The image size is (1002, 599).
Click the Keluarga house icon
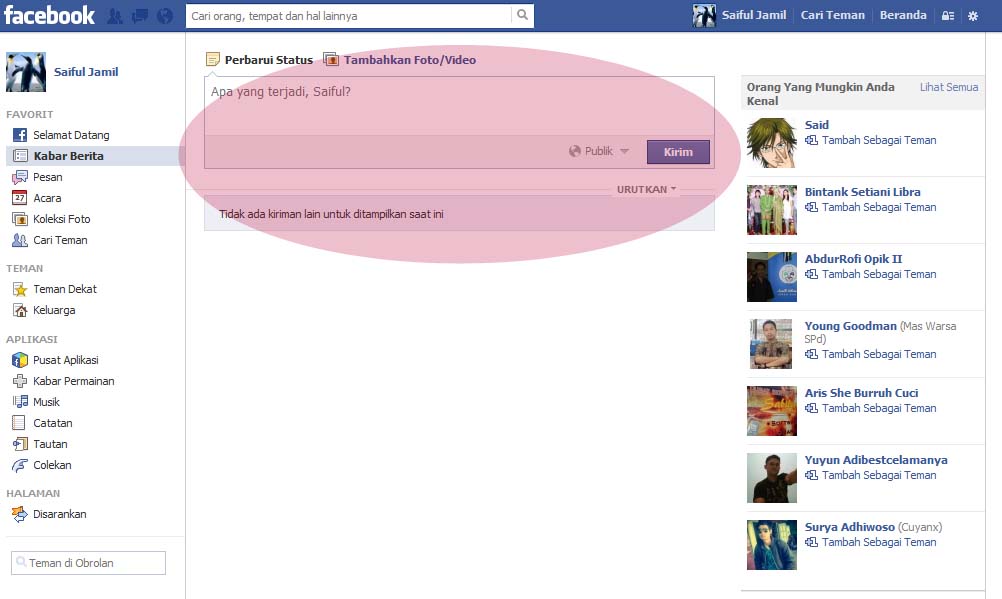coord(20,310)
